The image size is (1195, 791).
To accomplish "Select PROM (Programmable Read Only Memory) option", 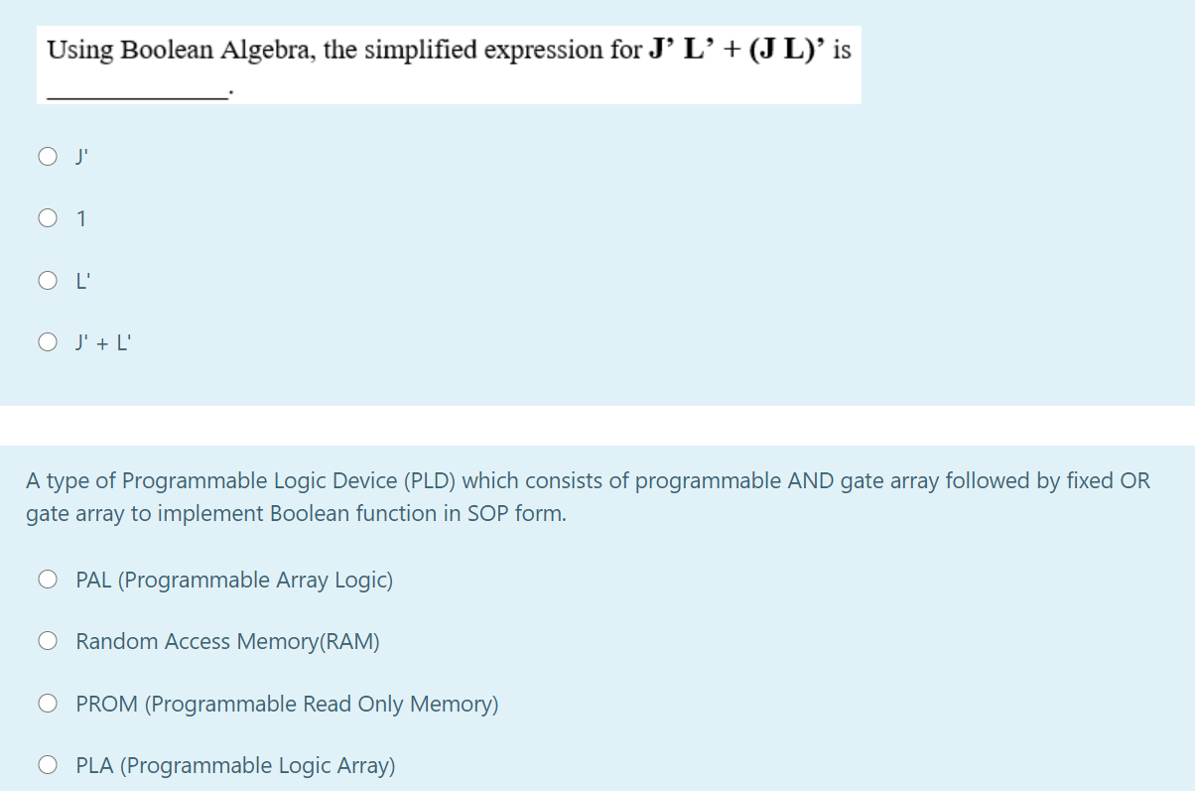I will point(47,702).
